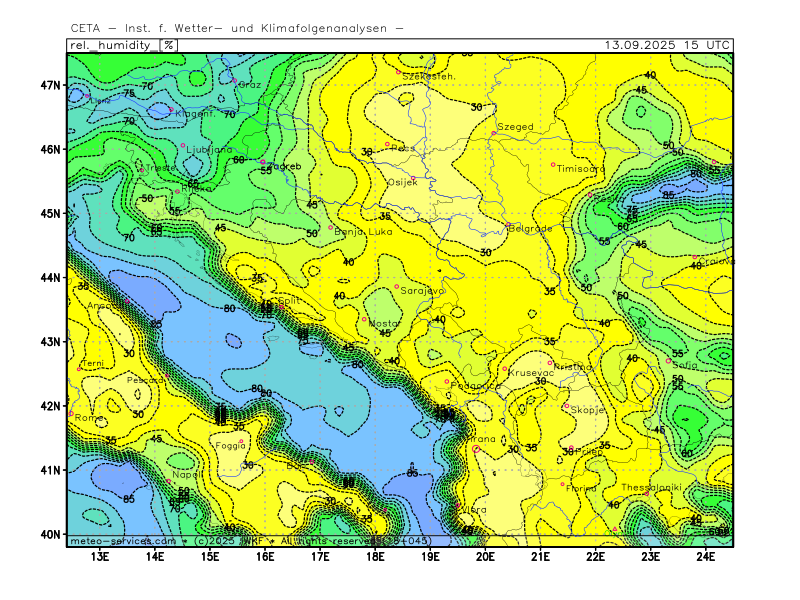Select the Szekesfeh. city label

coord(429,77)
